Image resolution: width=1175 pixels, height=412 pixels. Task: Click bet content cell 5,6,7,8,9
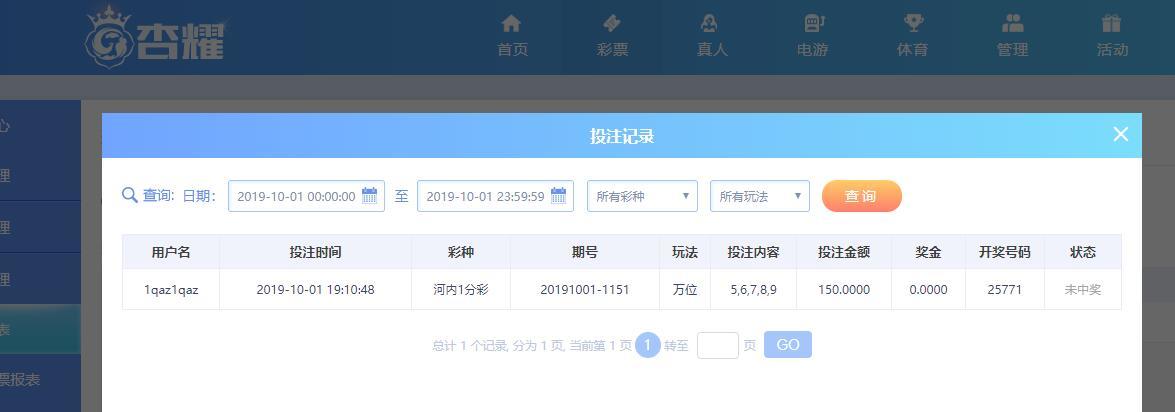pyautogui.click(x=753, y=290)
